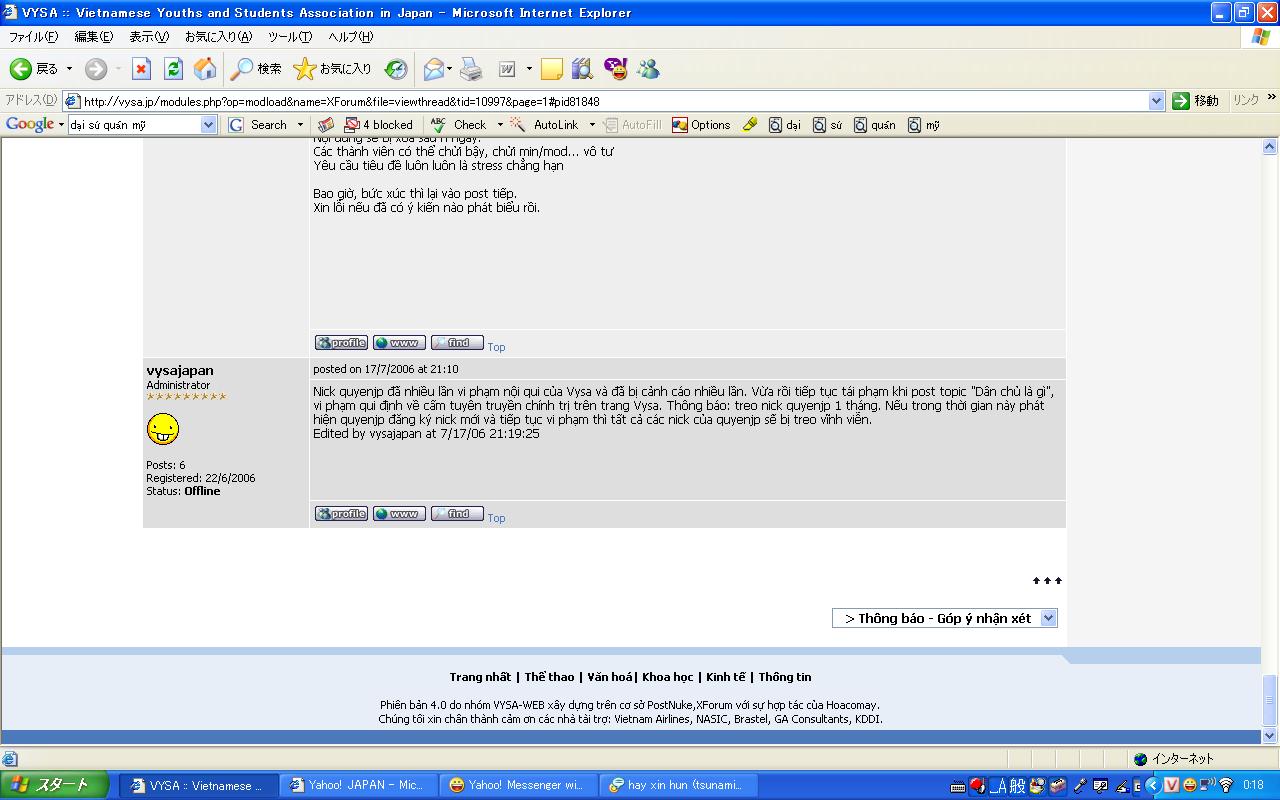Open the Home page icon
The height and width of the screenshot is (800, 1280).
[x=205, y=69]
